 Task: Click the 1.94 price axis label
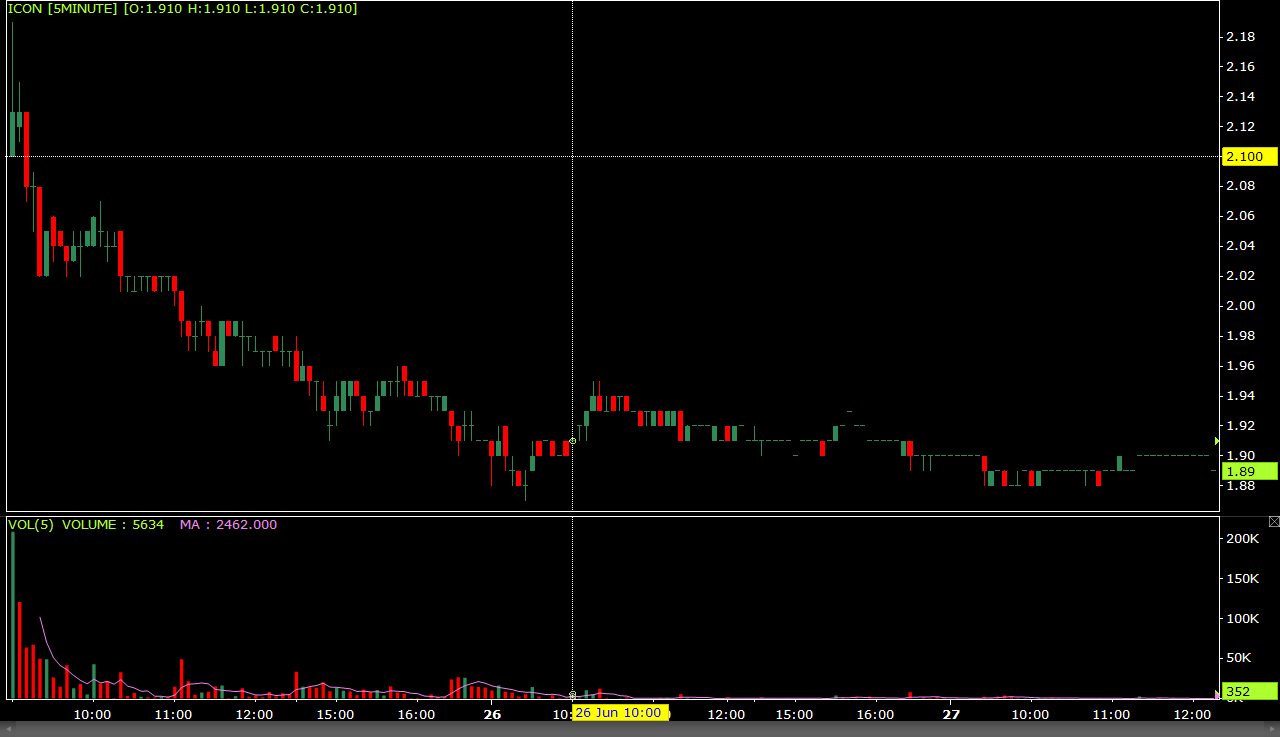1240,396
